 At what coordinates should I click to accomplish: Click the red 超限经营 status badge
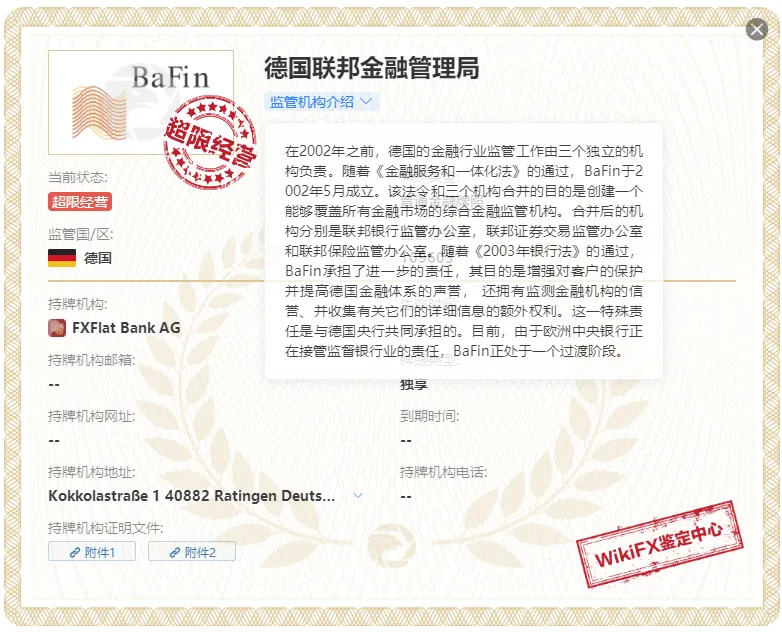(80, 202)
